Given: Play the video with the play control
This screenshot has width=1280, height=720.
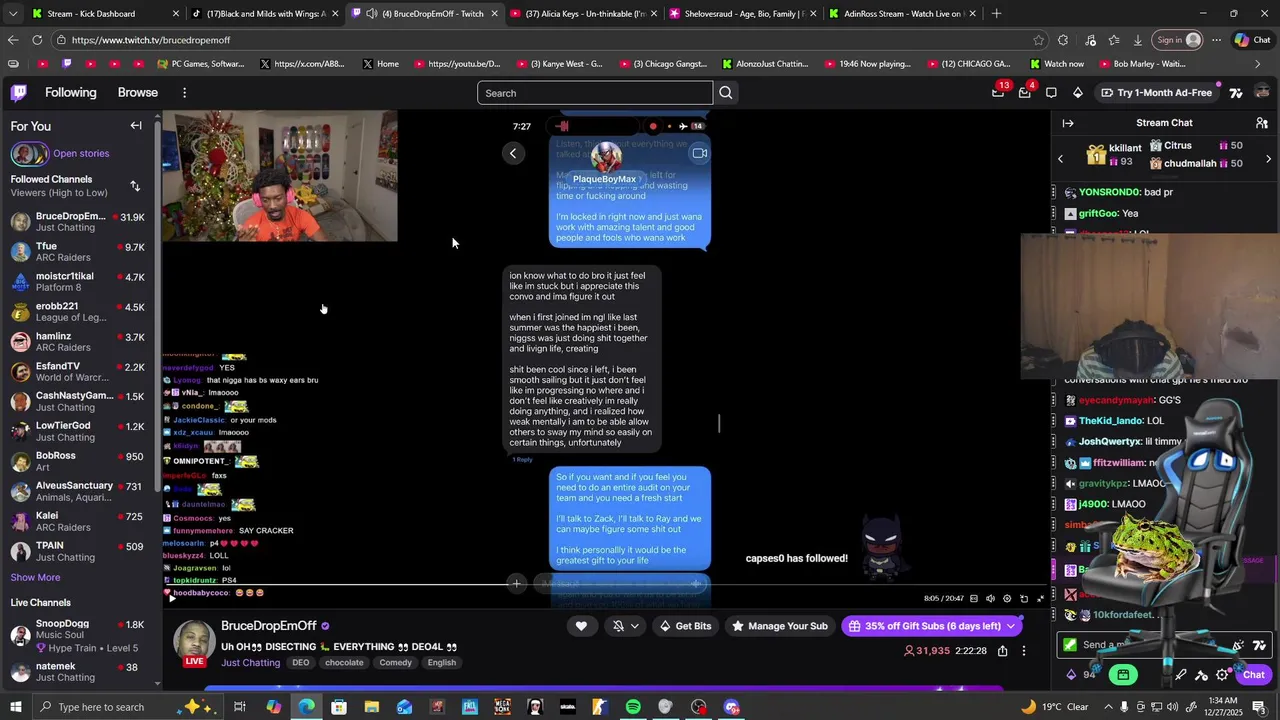Looking at the screenshot, I should pos(172,598).
